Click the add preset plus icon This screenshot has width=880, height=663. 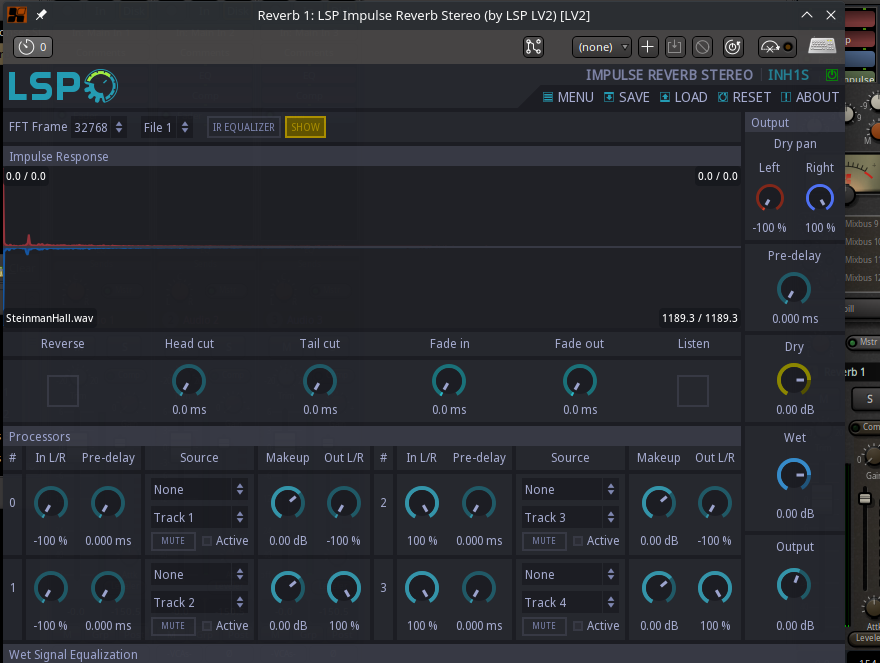click(648, 47)
